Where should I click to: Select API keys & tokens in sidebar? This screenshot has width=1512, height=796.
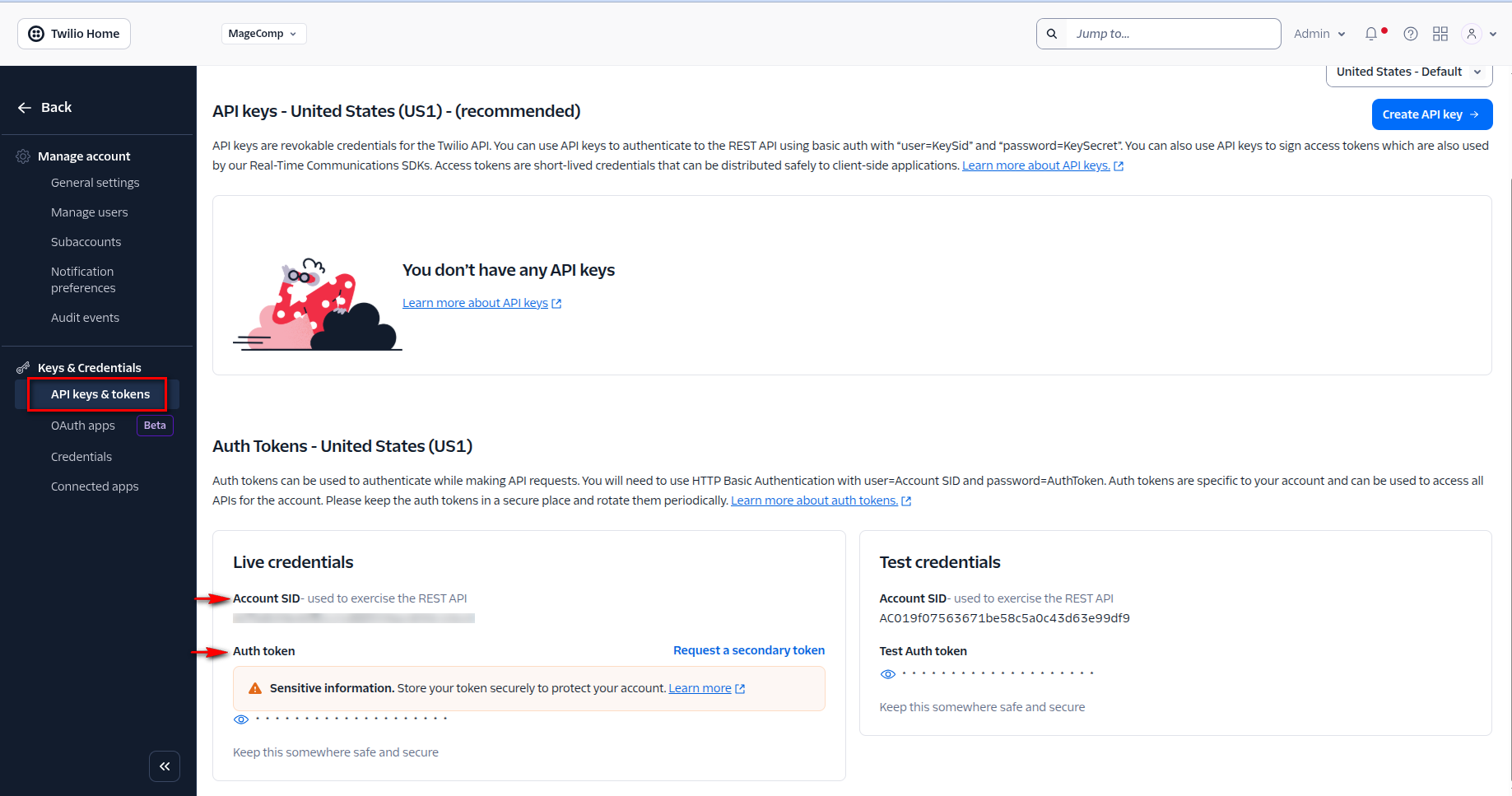(x=100, y=394)
